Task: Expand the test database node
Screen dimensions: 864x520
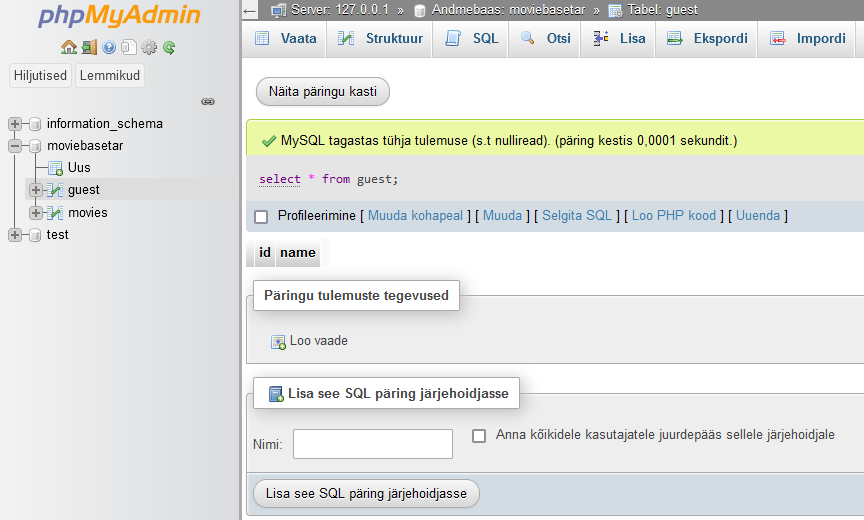Action: coord(15,235)
